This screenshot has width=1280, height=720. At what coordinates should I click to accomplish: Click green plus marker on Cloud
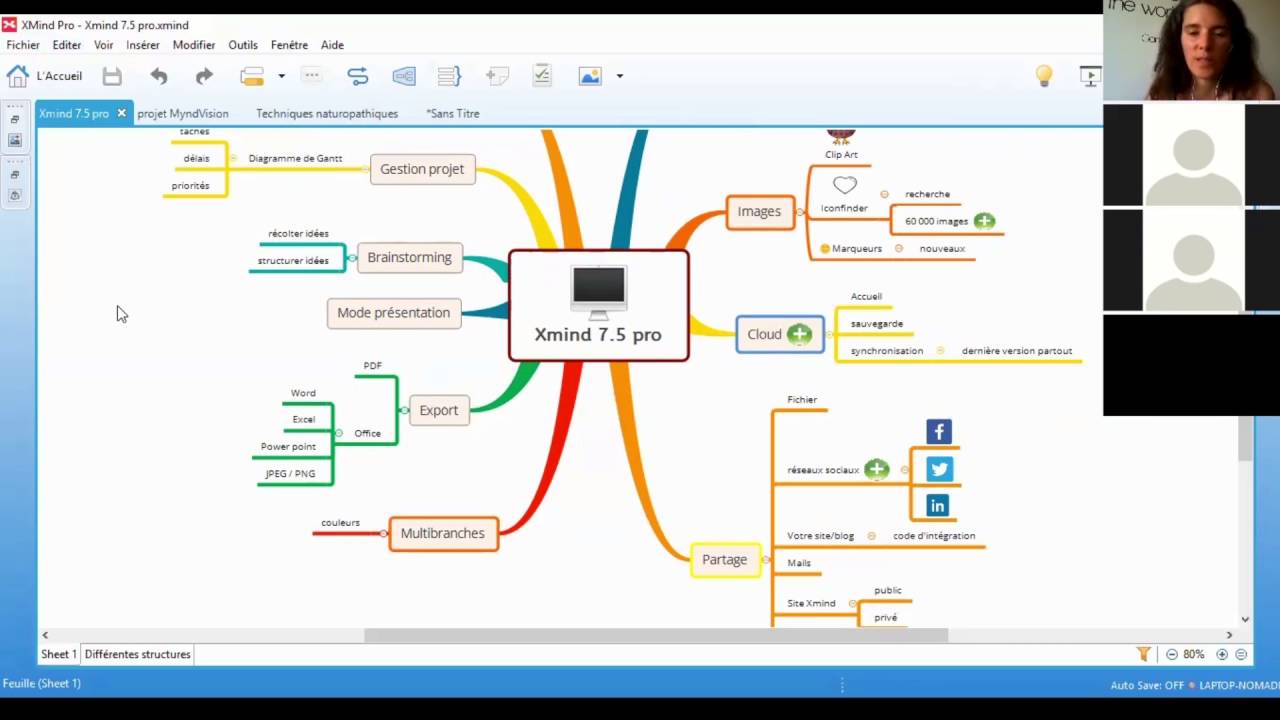[x=799, y=335]
